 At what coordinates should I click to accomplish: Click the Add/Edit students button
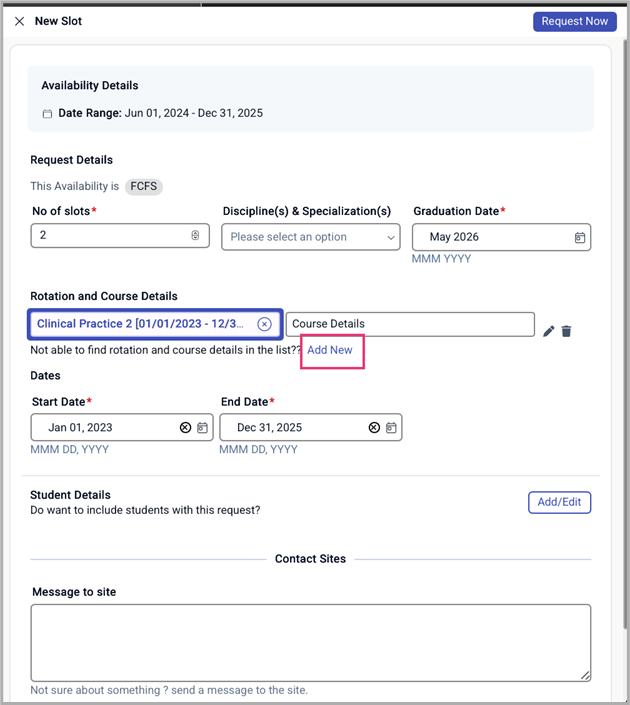pos(559,502)
